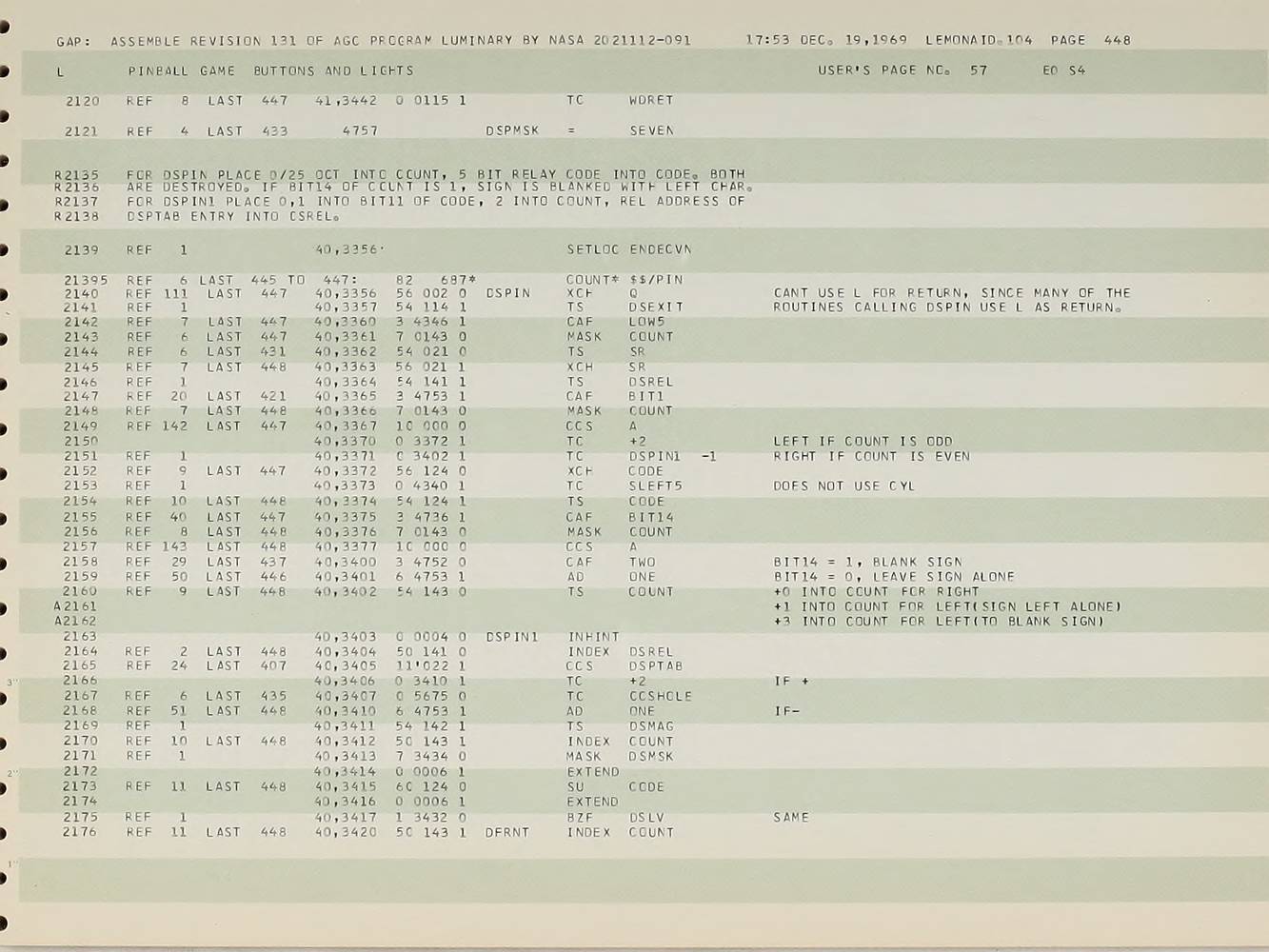Select operand 'DSPIN1 -1' on line 2151
This screenshot has height=952, width=1269.
[x=672, y=456]
